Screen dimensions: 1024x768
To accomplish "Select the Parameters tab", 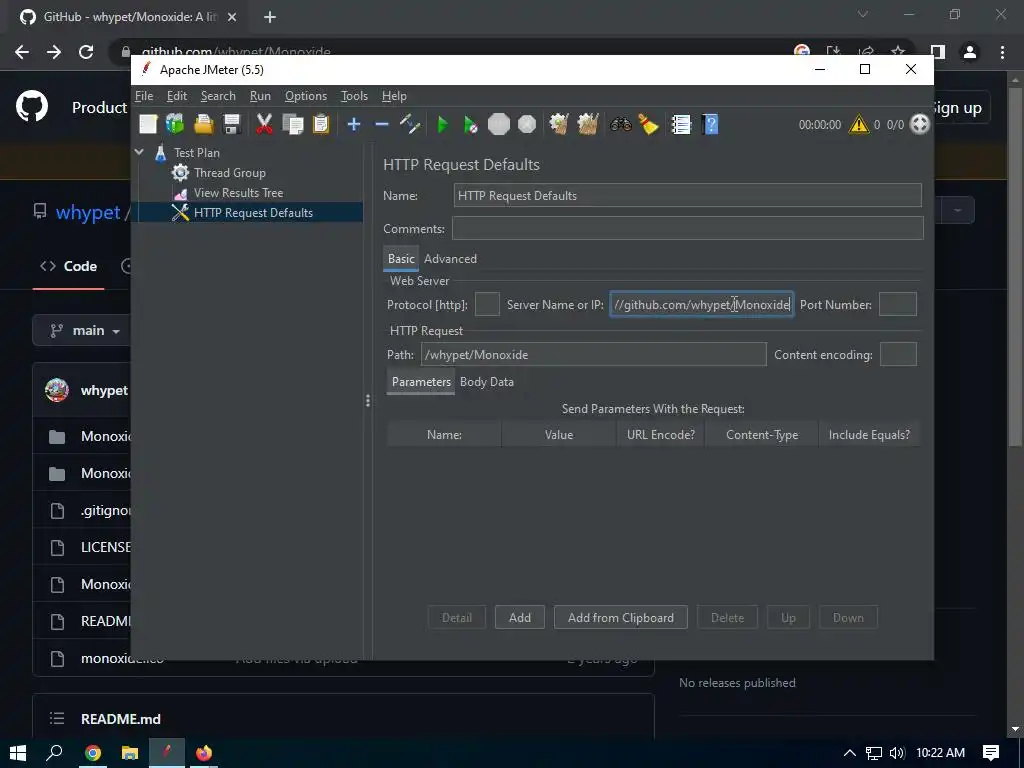I will [421, 382].
